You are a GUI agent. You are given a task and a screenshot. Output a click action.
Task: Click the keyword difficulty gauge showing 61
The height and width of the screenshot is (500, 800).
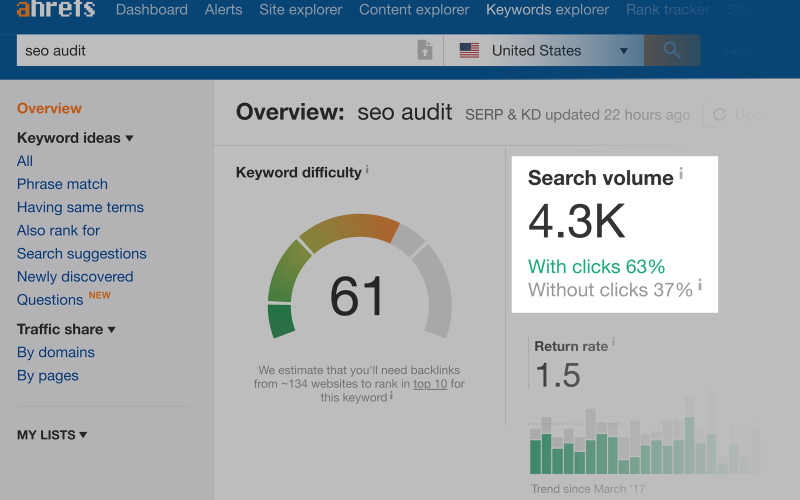click(x=358, y=290)
